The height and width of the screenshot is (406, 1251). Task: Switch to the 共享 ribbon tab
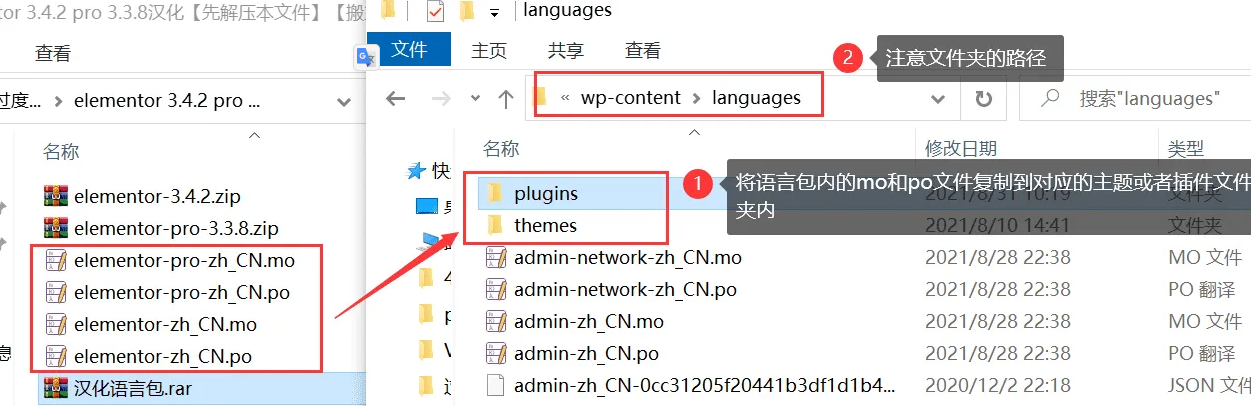[566, 49]
